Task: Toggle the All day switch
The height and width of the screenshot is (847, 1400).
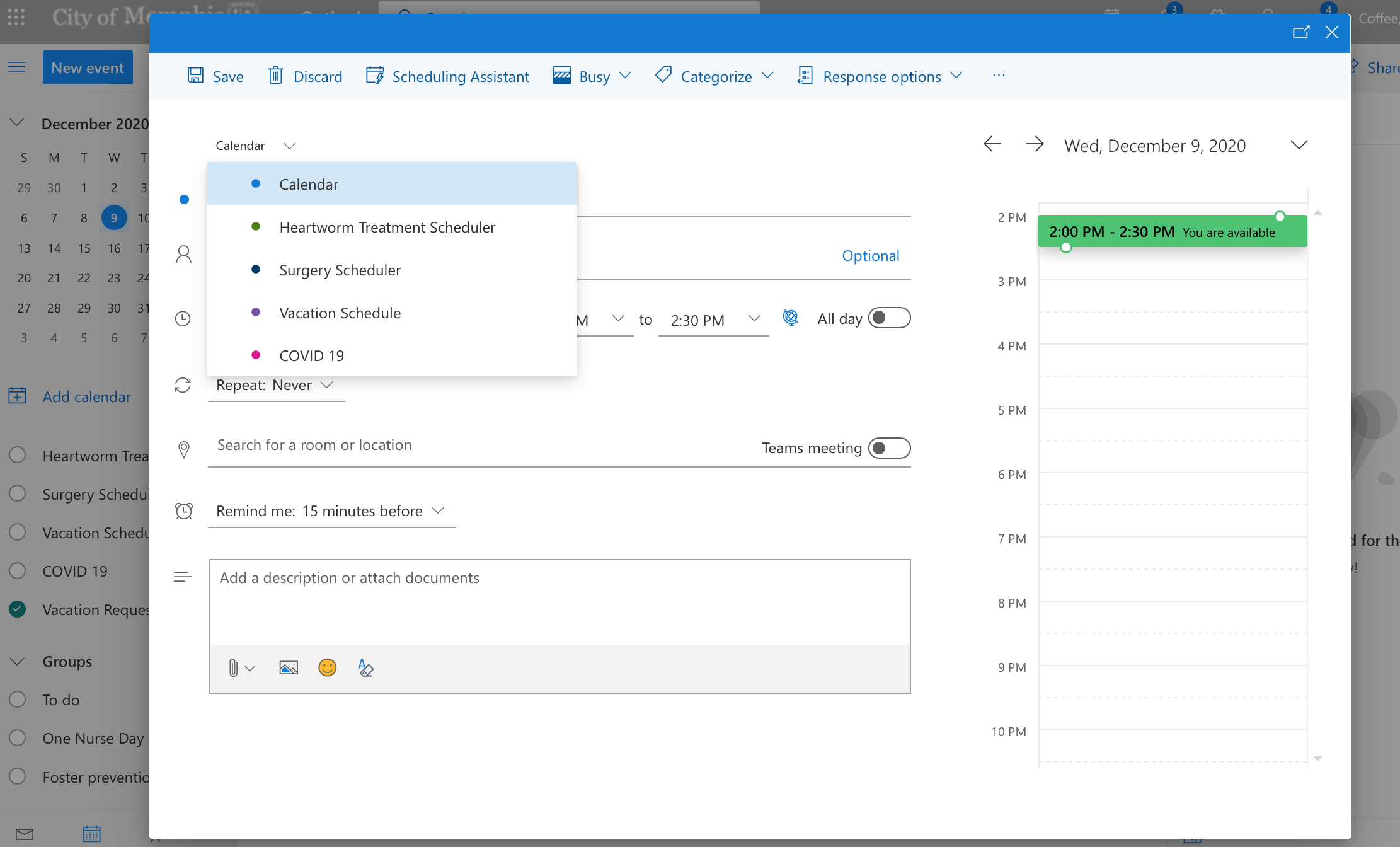Action: click(889, 318)
